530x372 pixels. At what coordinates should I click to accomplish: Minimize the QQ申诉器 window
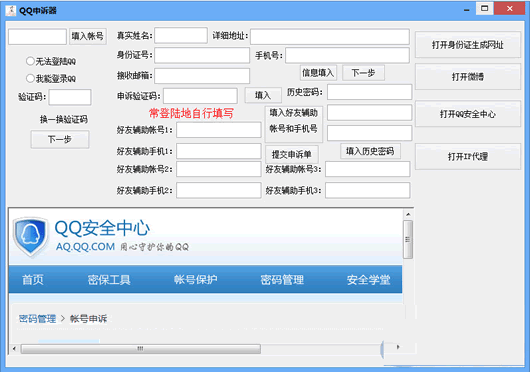(467, 10)
